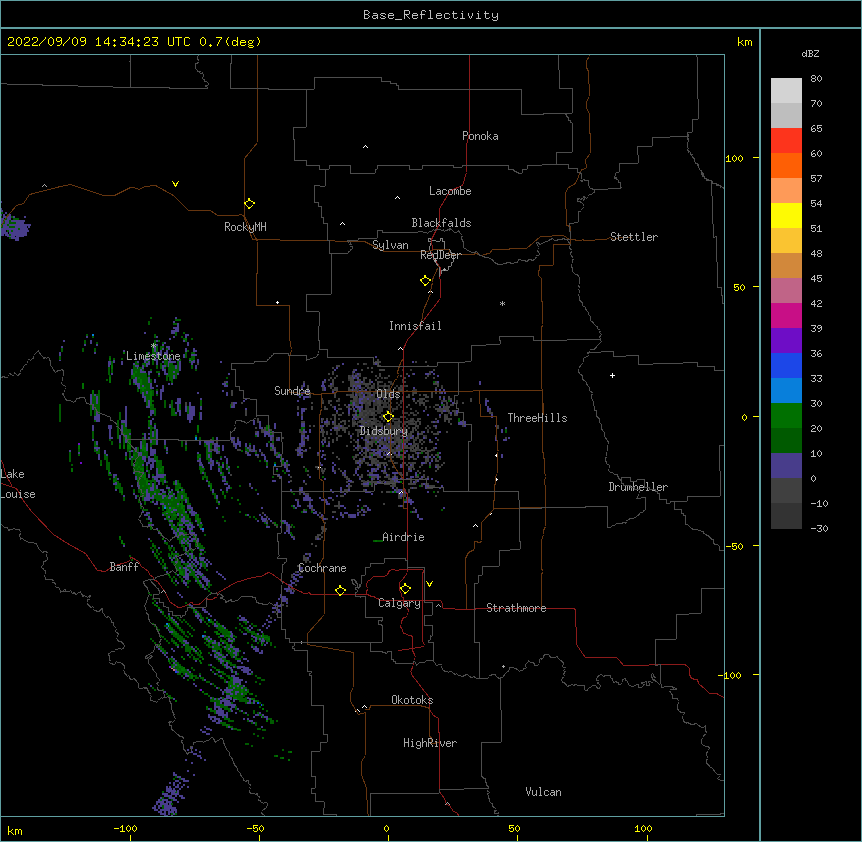Click the 80 dBZ legend value
The height and width of the screenshot is (842, 862).
(816, 79)
